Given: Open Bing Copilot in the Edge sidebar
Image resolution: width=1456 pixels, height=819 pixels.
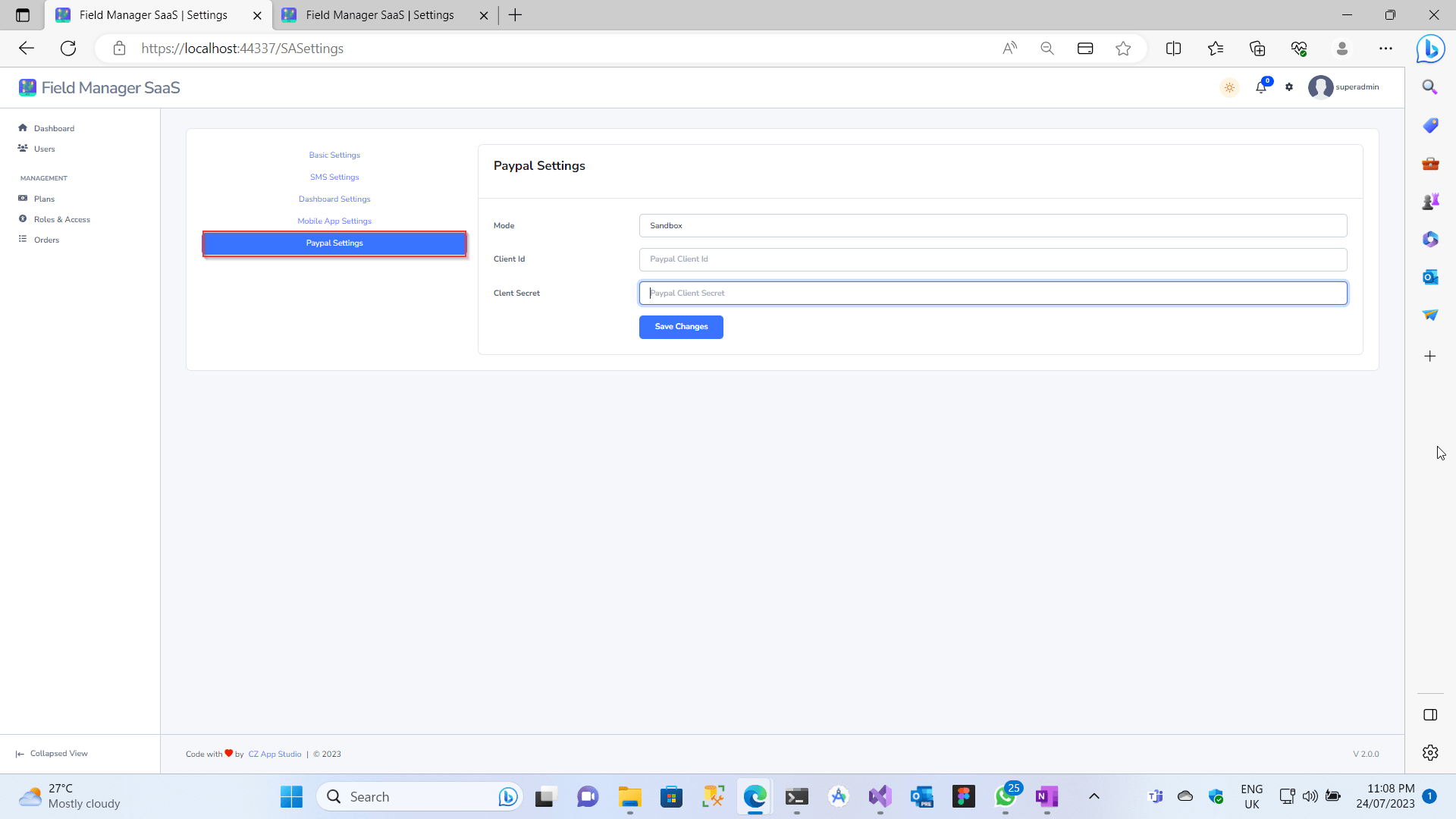Looking at the screenshot, I should [x=1430, y=49].
